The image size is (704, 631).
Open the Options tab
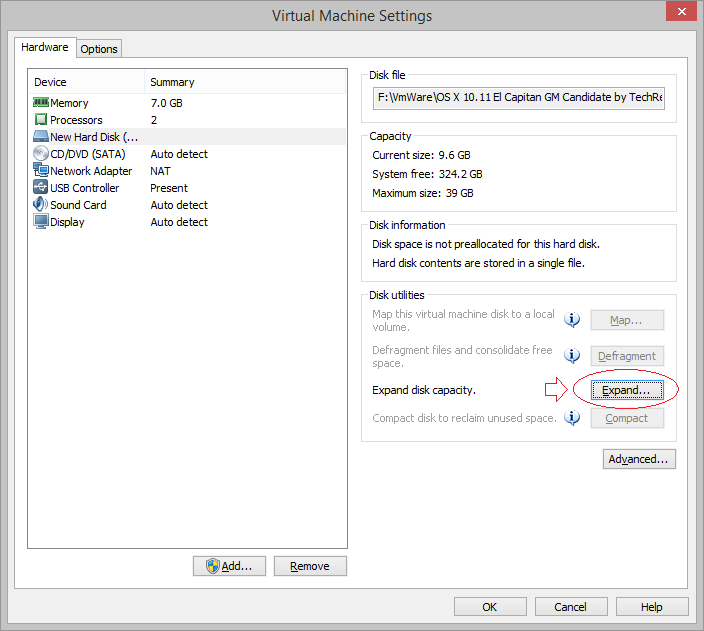click(x=99, y=49)
